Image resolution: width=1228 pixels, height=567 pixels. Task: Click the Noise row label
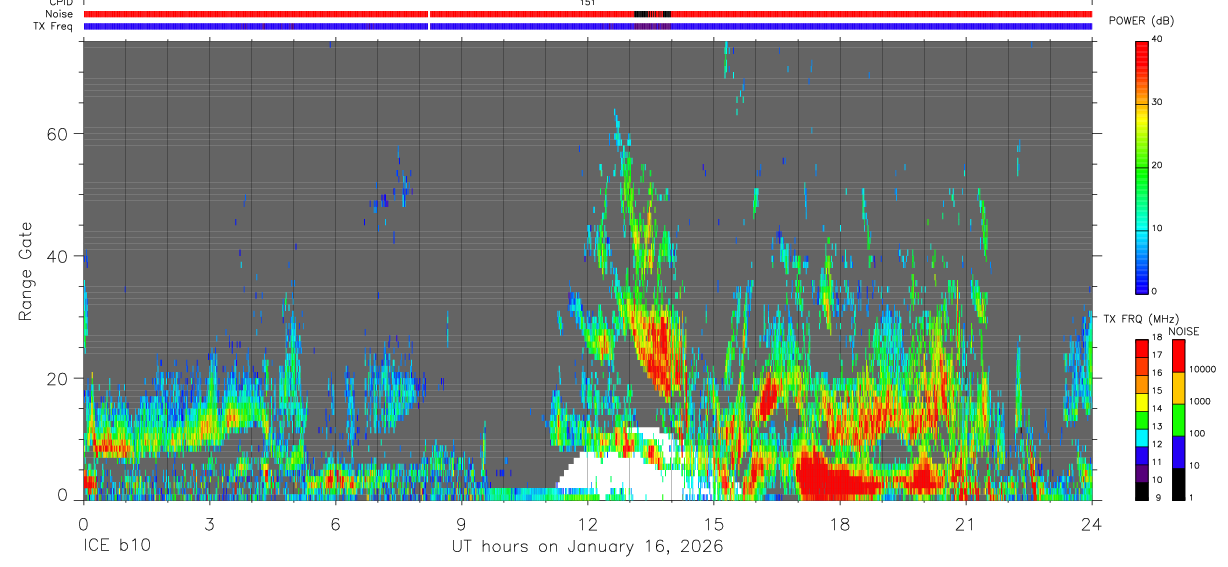(59, 14)
